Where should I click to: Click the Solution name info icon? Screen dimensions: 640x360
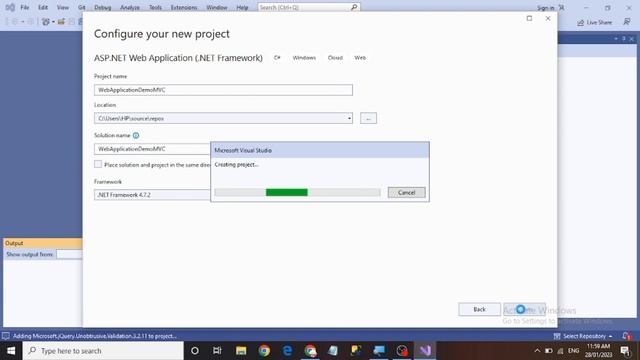click(136, 135)
